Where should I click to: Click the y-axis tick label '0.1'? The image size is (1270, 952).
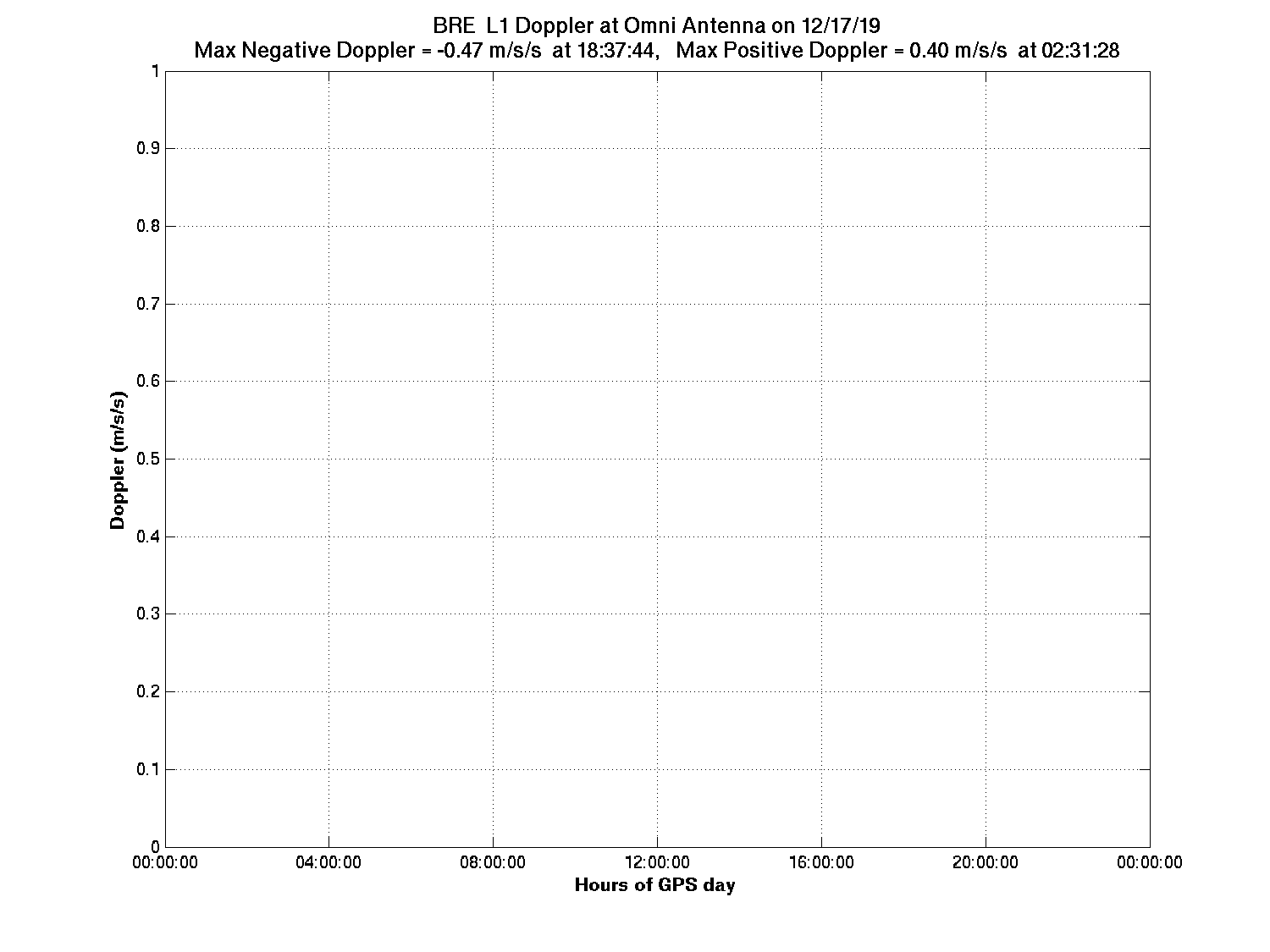(x=148, y=769)
